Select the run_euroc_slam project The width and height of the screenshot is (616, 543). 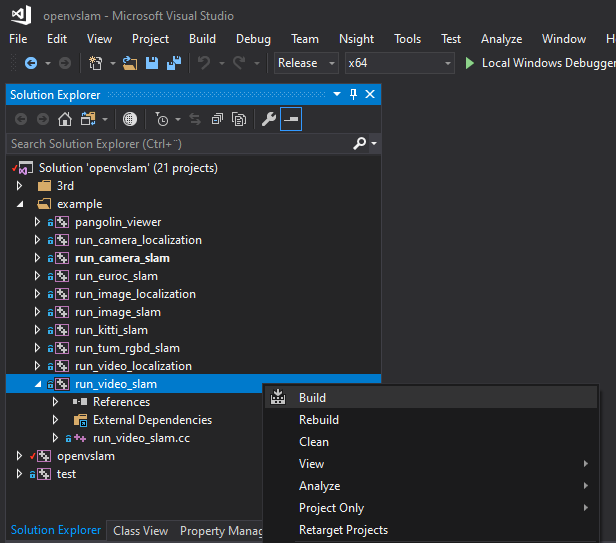pos(116,276)
